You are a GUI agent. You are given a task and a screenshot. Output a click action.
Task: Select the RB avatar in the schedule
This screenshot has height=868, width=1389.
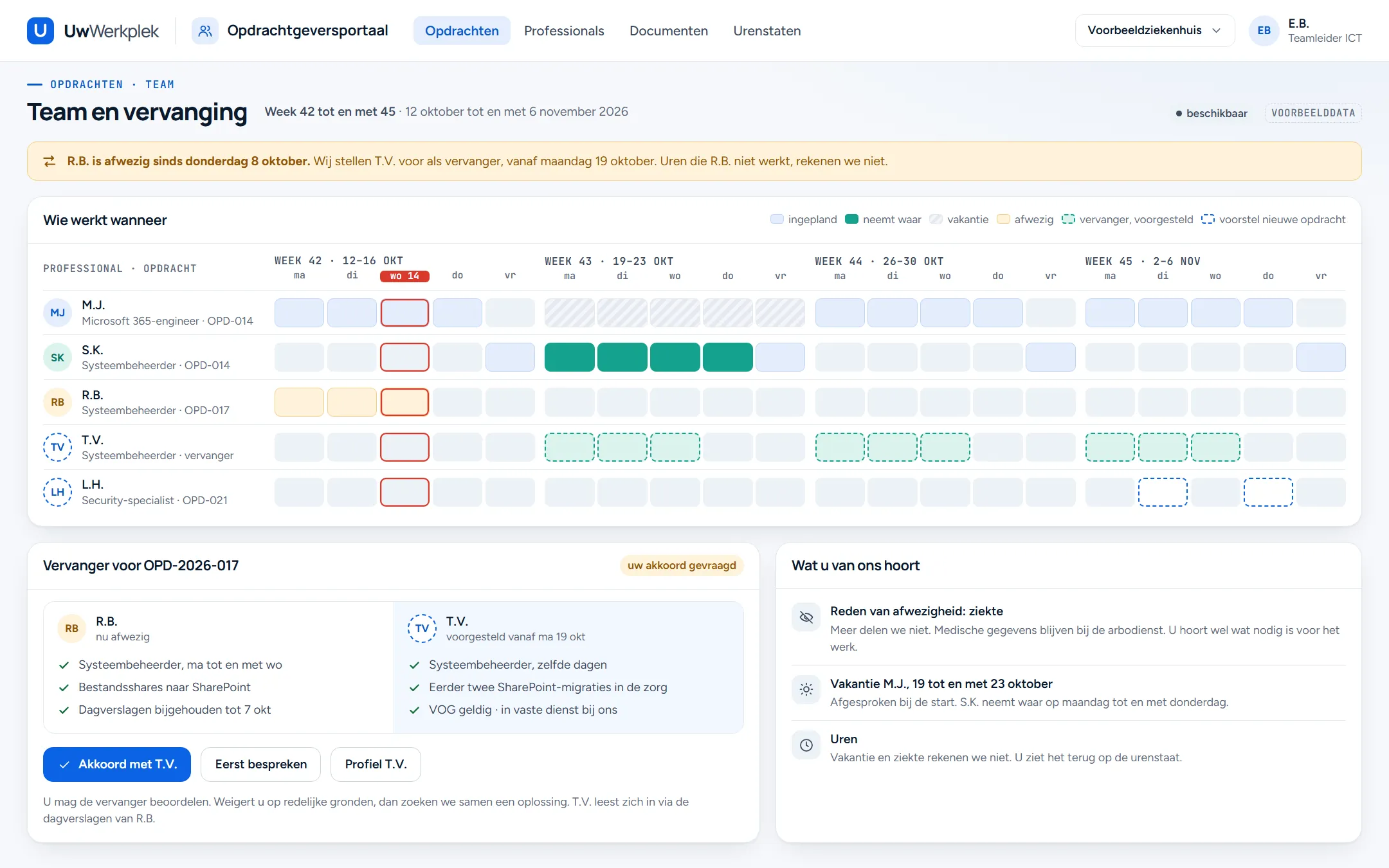(57, 402)
